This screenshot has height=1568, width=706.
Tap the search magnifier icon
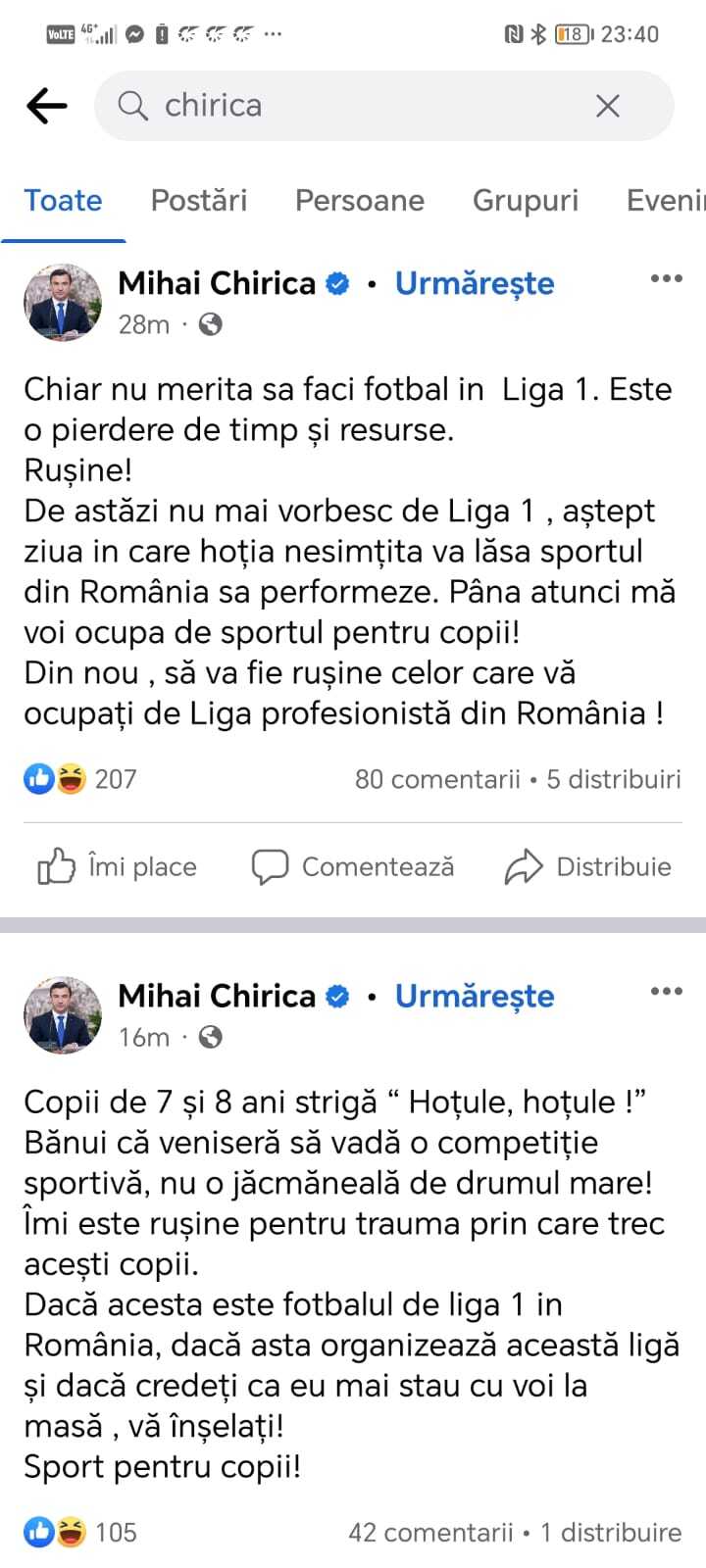pyautogui.click(x=132, y=106)
